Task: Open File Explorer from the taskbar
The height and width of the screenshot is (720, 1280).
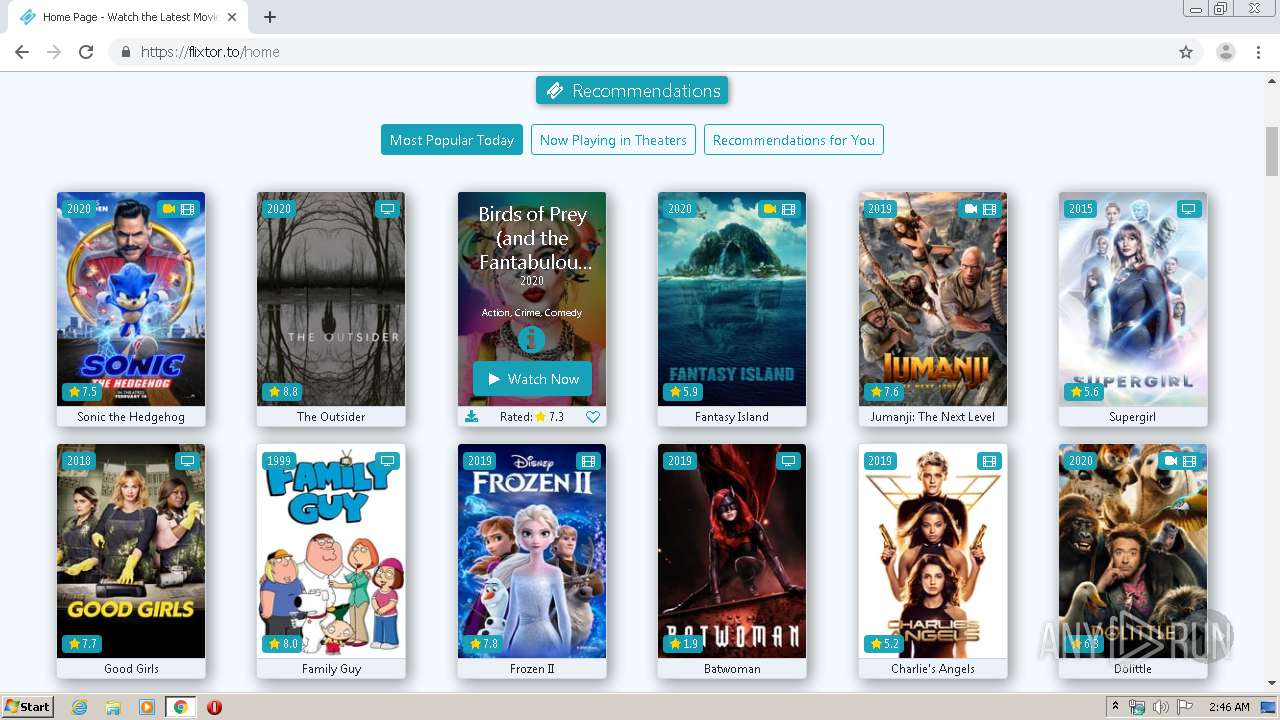Action: [x=113, y=707]
